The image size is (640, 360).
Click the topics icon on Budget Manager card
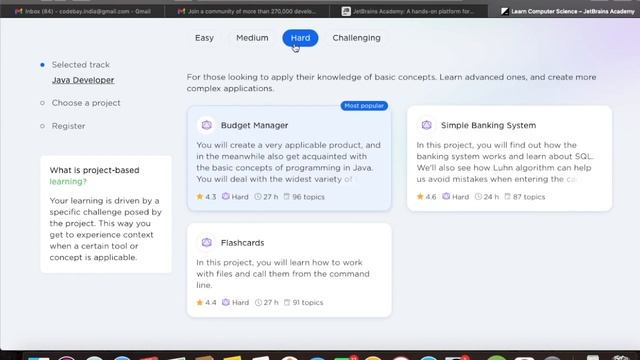[287, 196]
